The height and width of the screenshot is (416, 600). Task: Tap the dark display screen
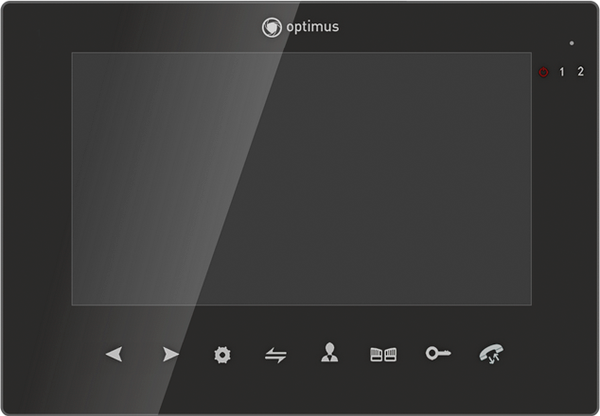[302, 179]
